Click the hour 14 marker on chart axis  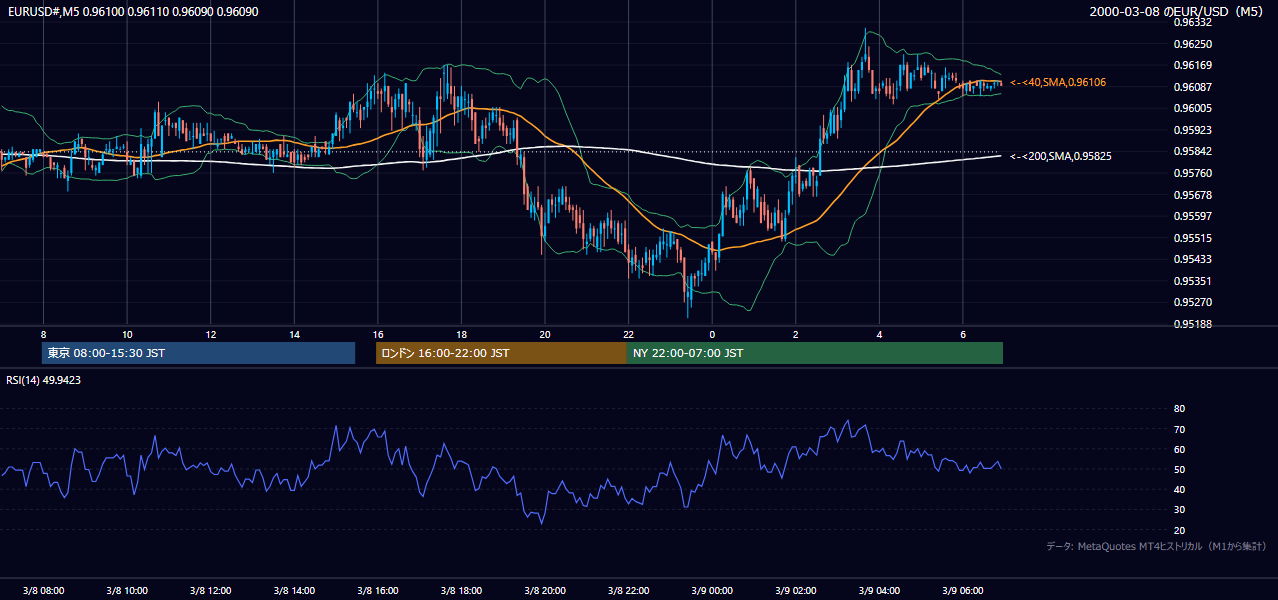294,334
